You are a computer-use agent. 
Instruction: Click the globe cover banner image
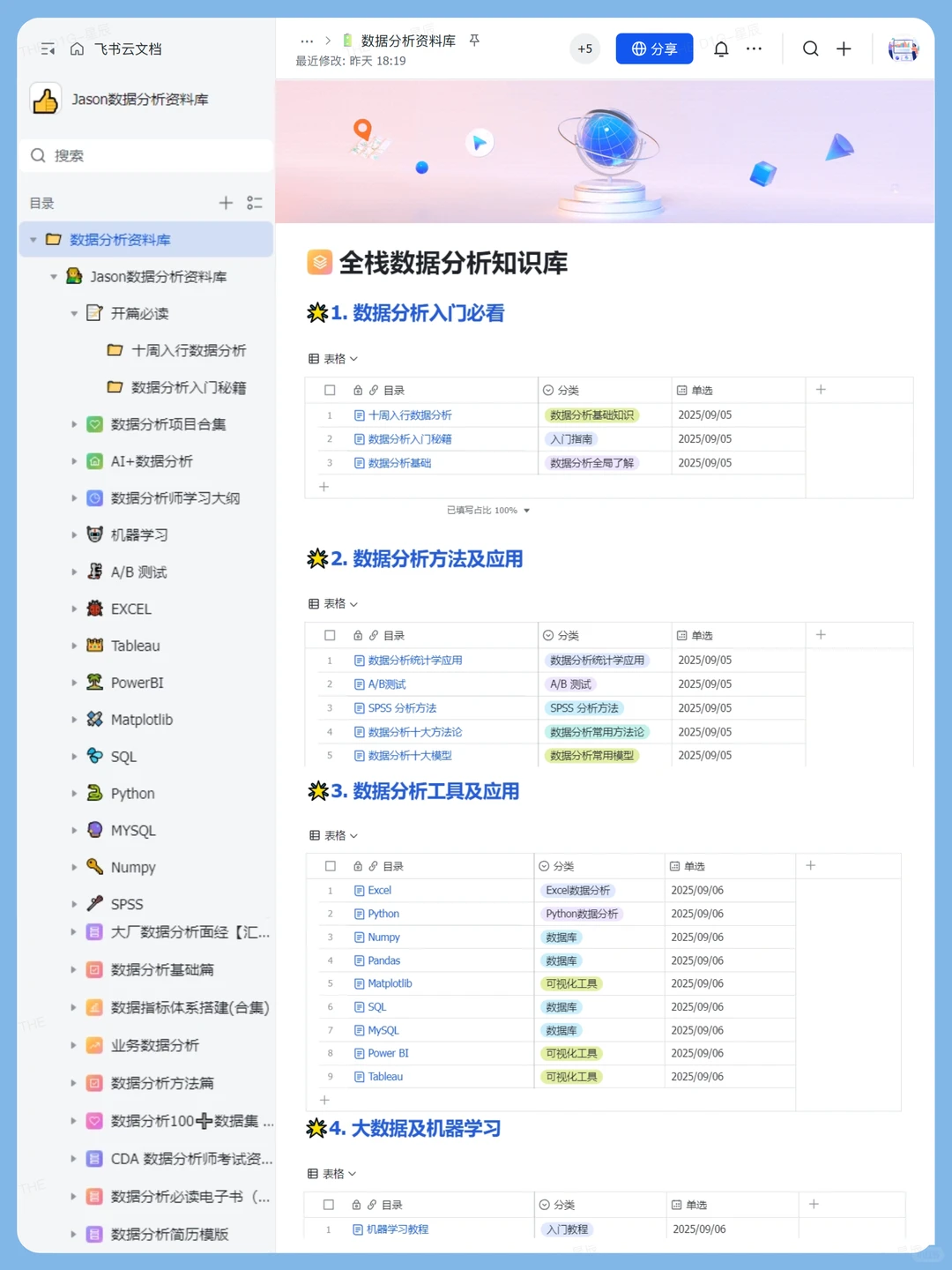tap(605, 152)
